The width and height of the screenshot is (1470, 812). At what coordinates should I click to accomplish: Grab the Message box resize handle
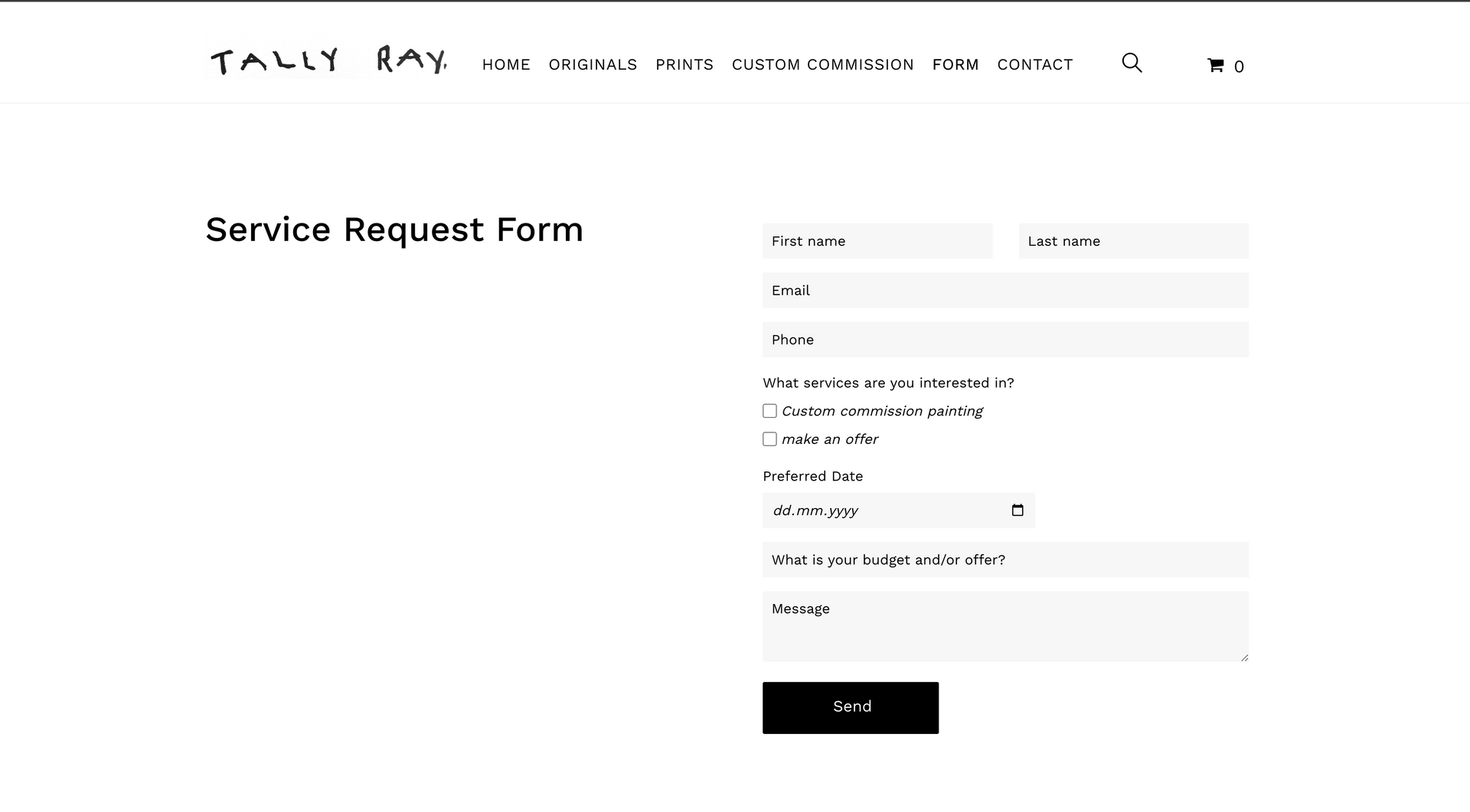click(1244, 657)
